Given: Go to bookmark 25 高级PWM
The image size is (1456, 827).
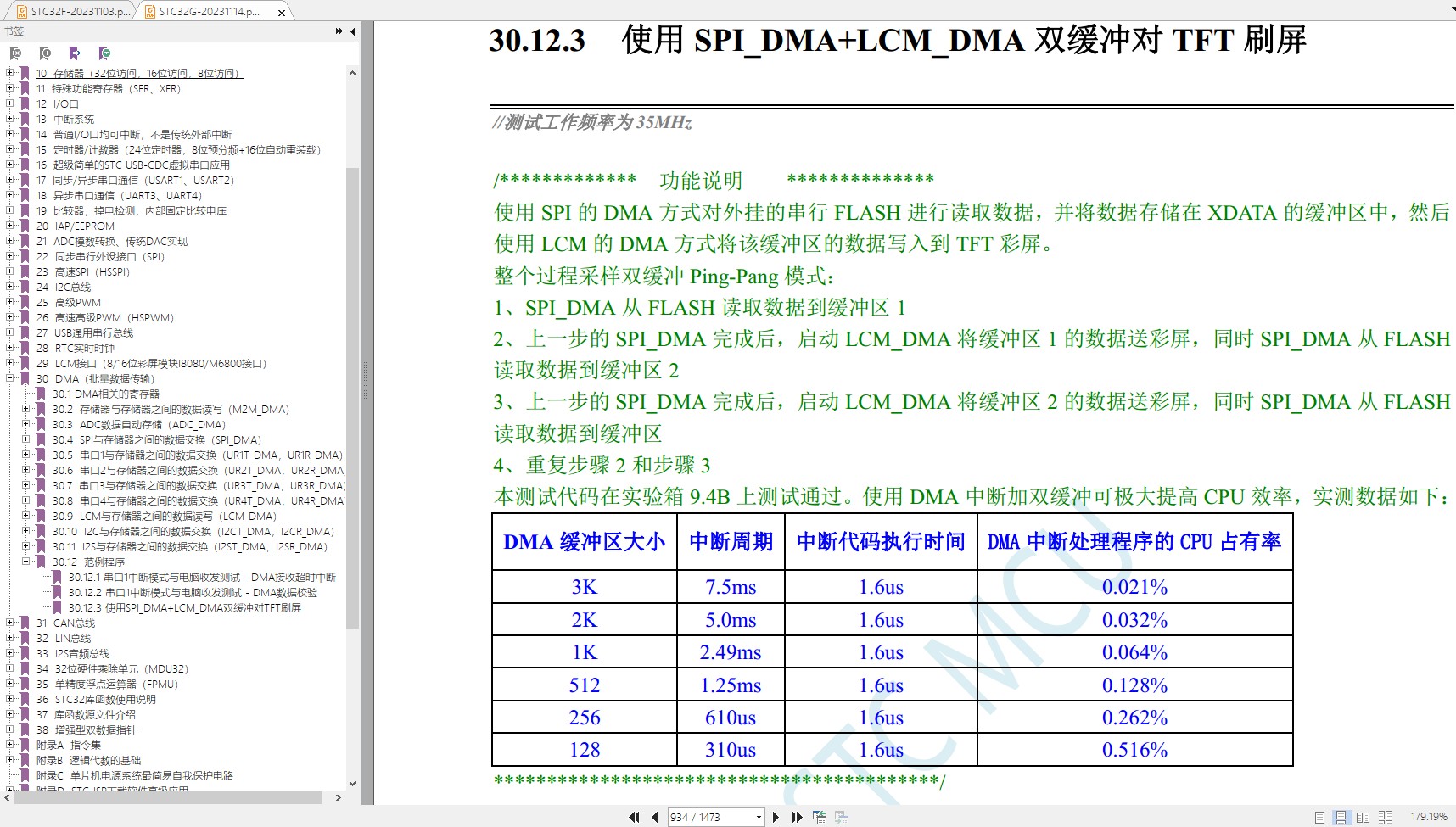Looking at the screenshot, I should pos(69,303).
